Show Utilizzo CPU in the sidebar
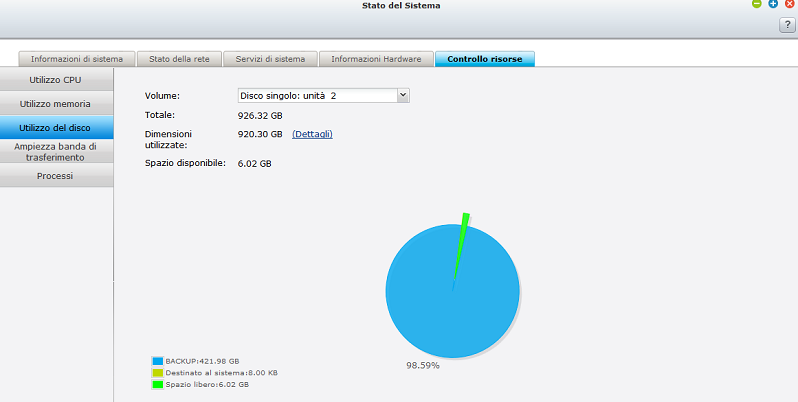Screen dimensions: 798x402 [x=56, y=80]
